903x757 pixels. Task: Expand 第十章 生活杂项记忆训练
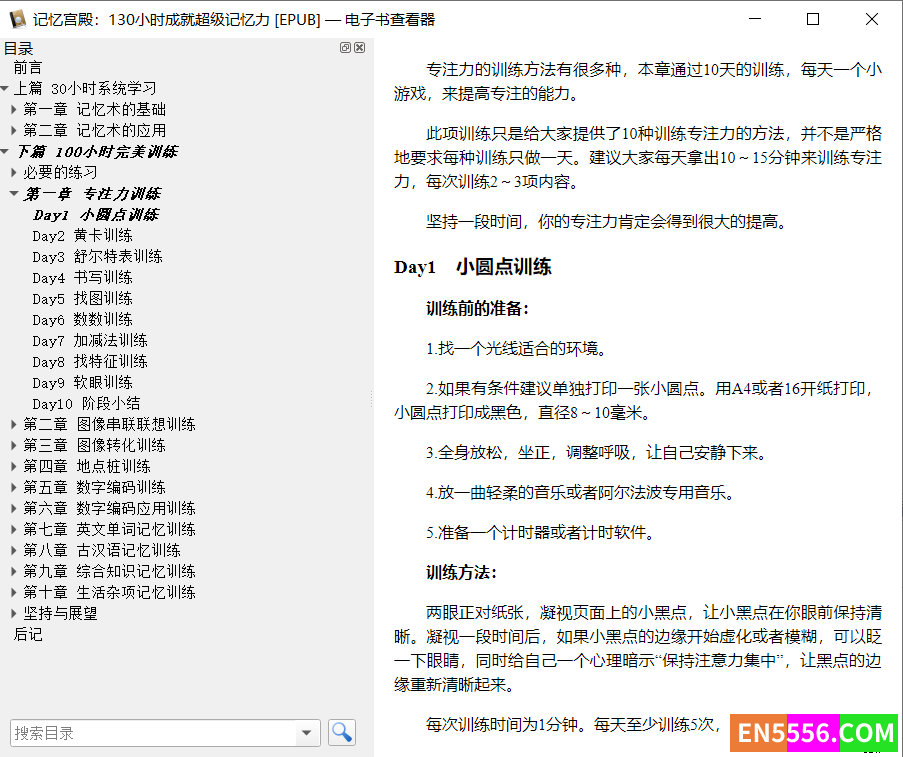pos(14,593)
